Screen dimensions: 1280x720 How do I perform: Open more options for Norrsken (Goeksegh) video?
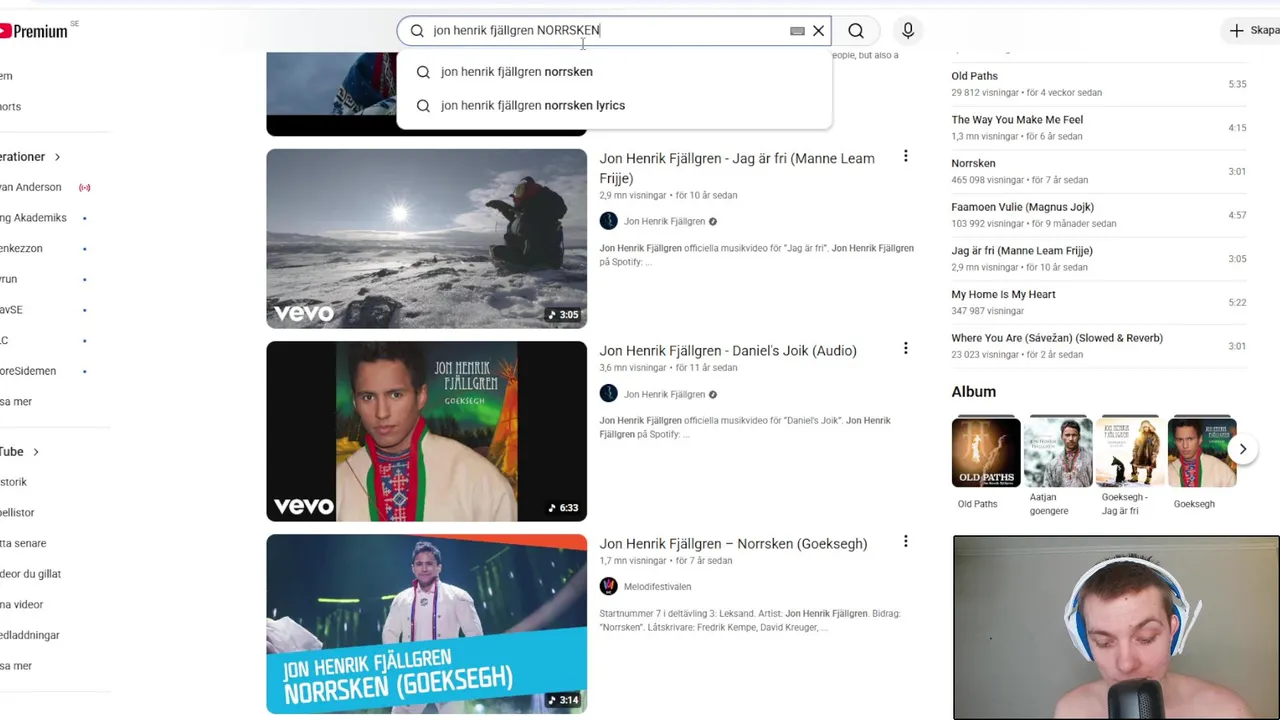pyautogui.click(x=905, y=541)
